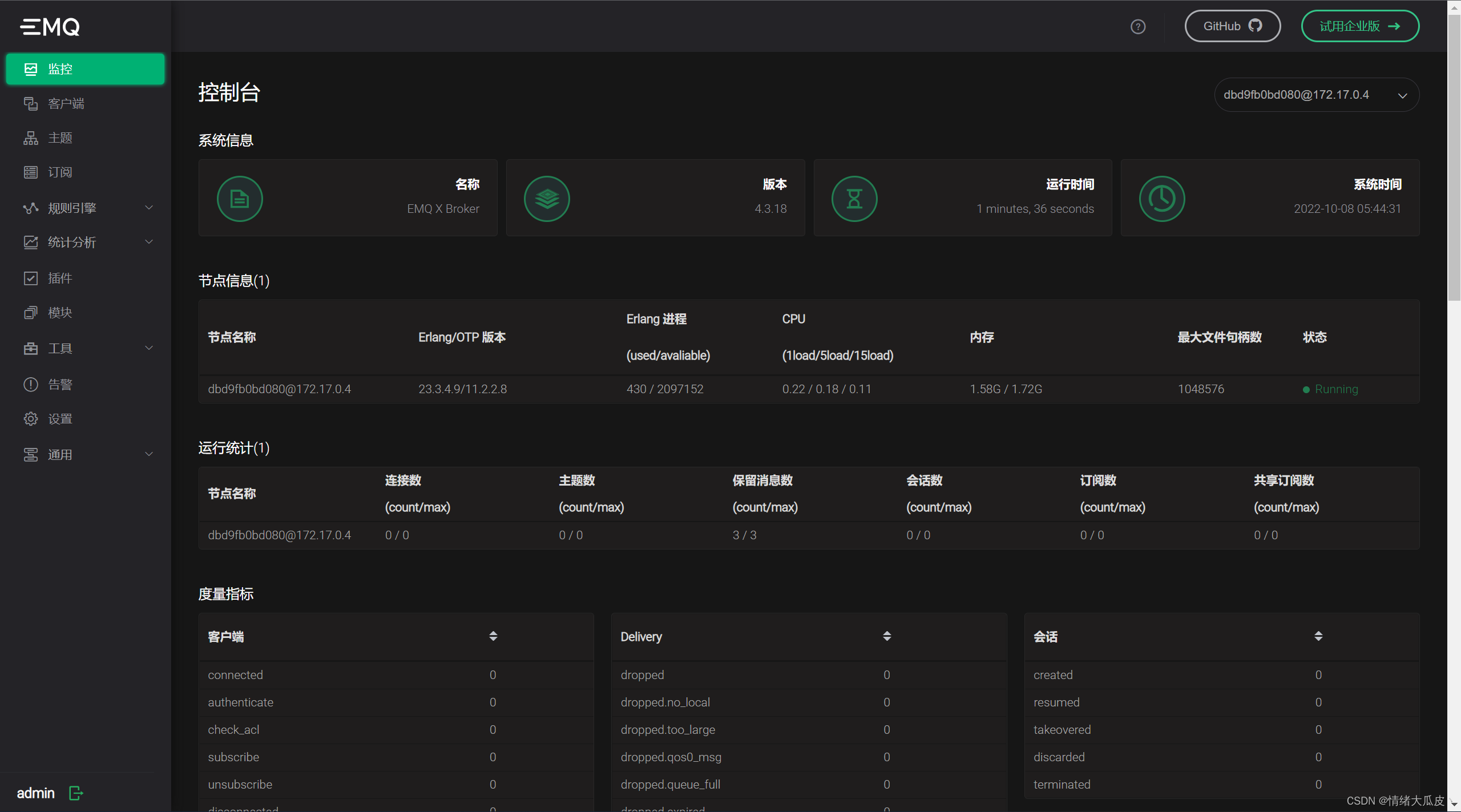Click the authenticate metric row
Image resolution: width=1461 pixels, height=812 pixels.
[x=396, y=702]
